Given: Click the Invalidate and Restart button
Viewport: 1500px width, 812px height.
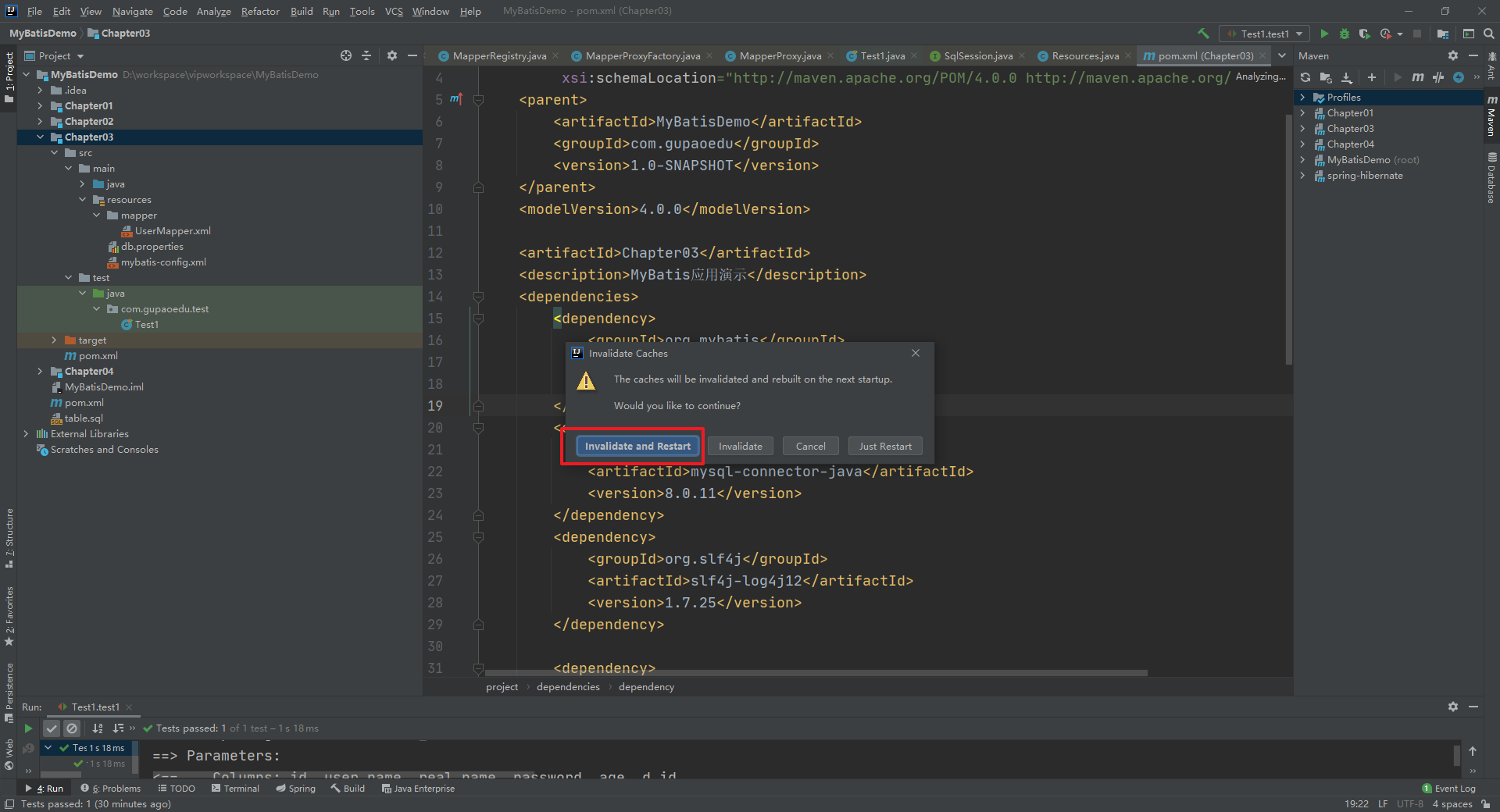Looking at the screenshot, I should (637, 446).
